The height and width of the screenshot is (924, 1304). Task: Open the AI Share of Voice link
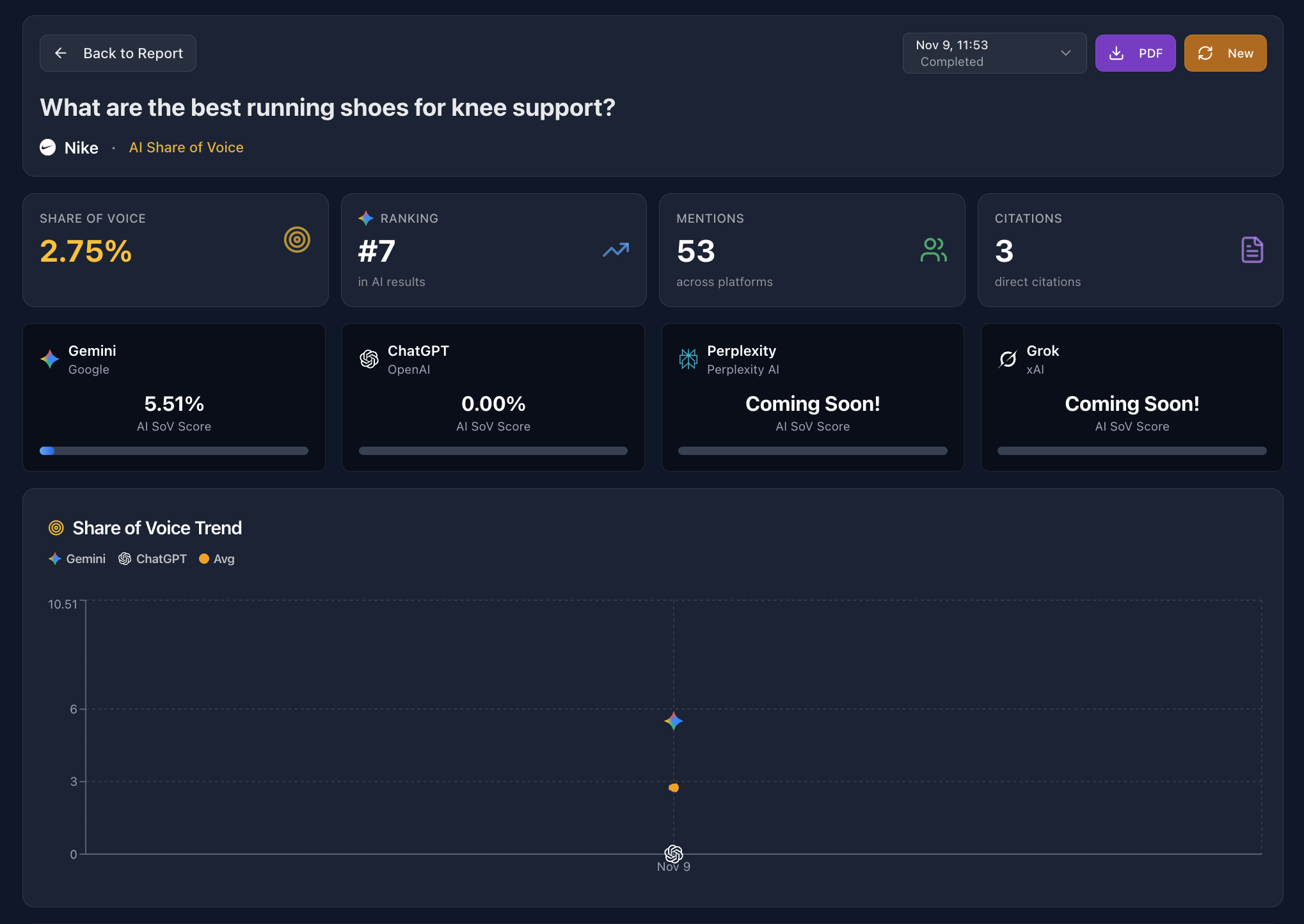click(186, 147)
